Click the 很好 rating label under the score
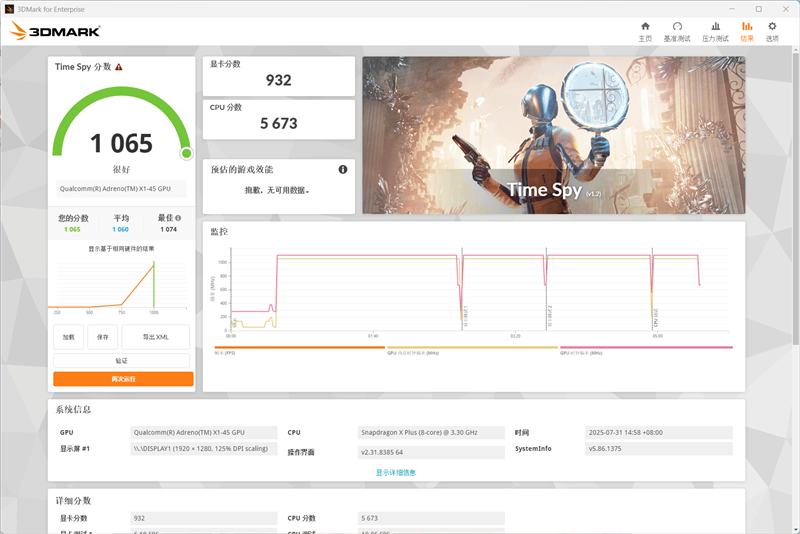The width and height of the screenshot is (800, 534). (121, 169)
